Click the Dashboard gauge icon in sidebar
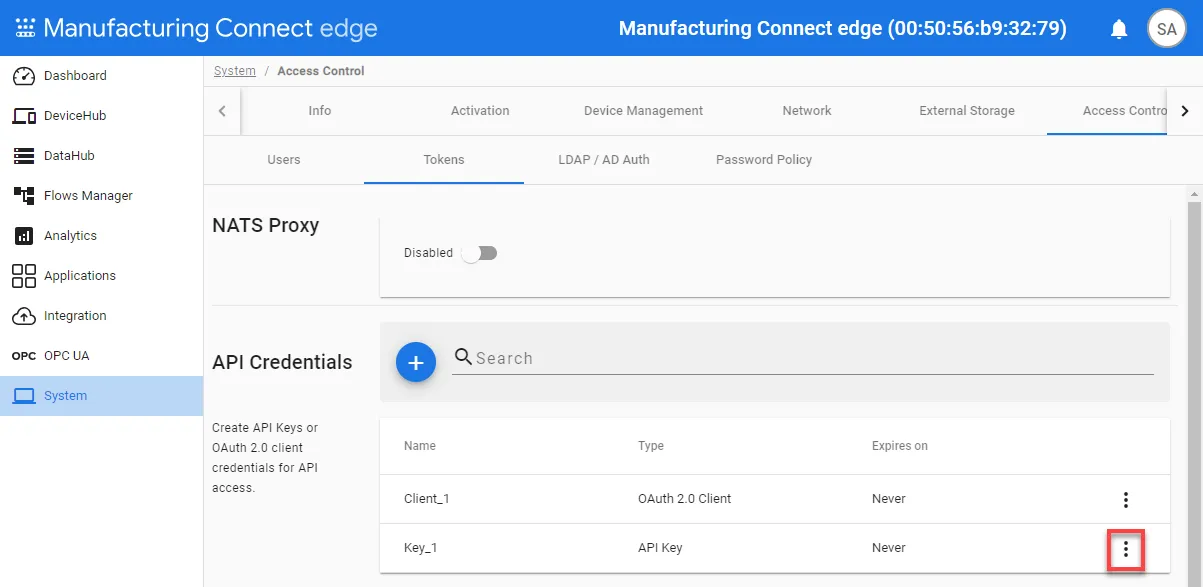 tap(24, 76)
